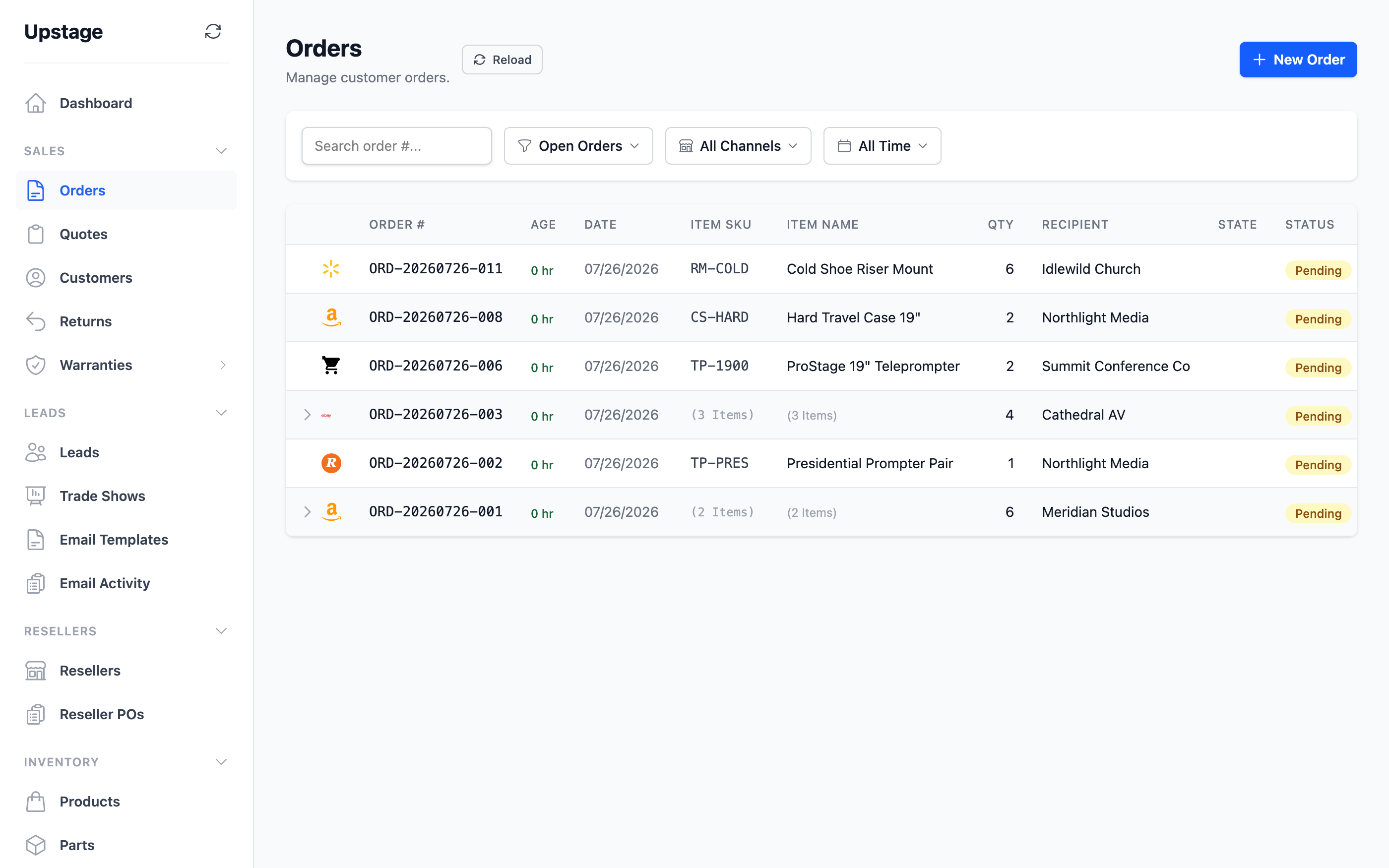Click the Customers person icon
The width and height of the screenshot is (1389, 868).
pos(36,278)
